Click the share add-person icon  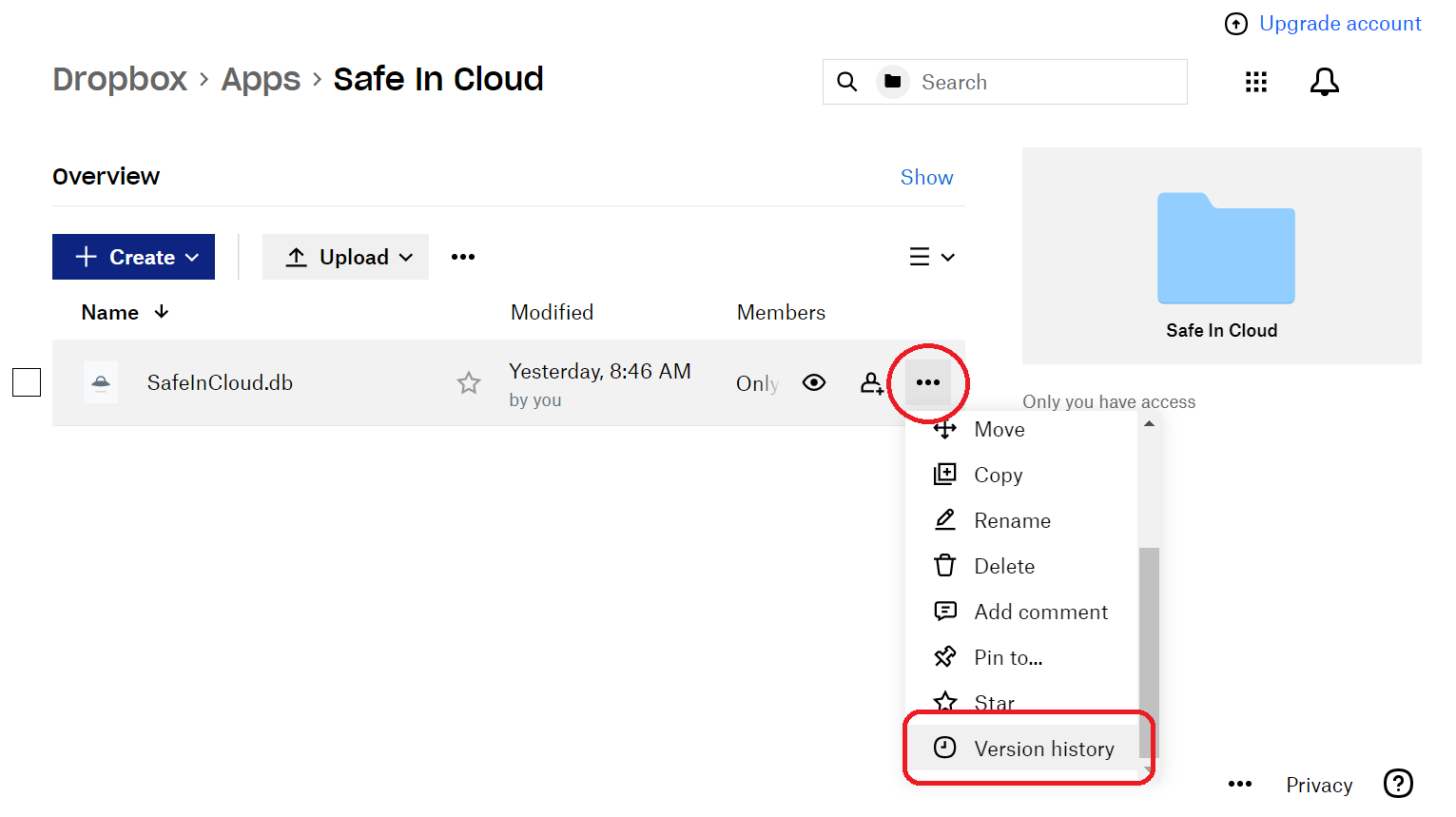click(x=872, y=382)
